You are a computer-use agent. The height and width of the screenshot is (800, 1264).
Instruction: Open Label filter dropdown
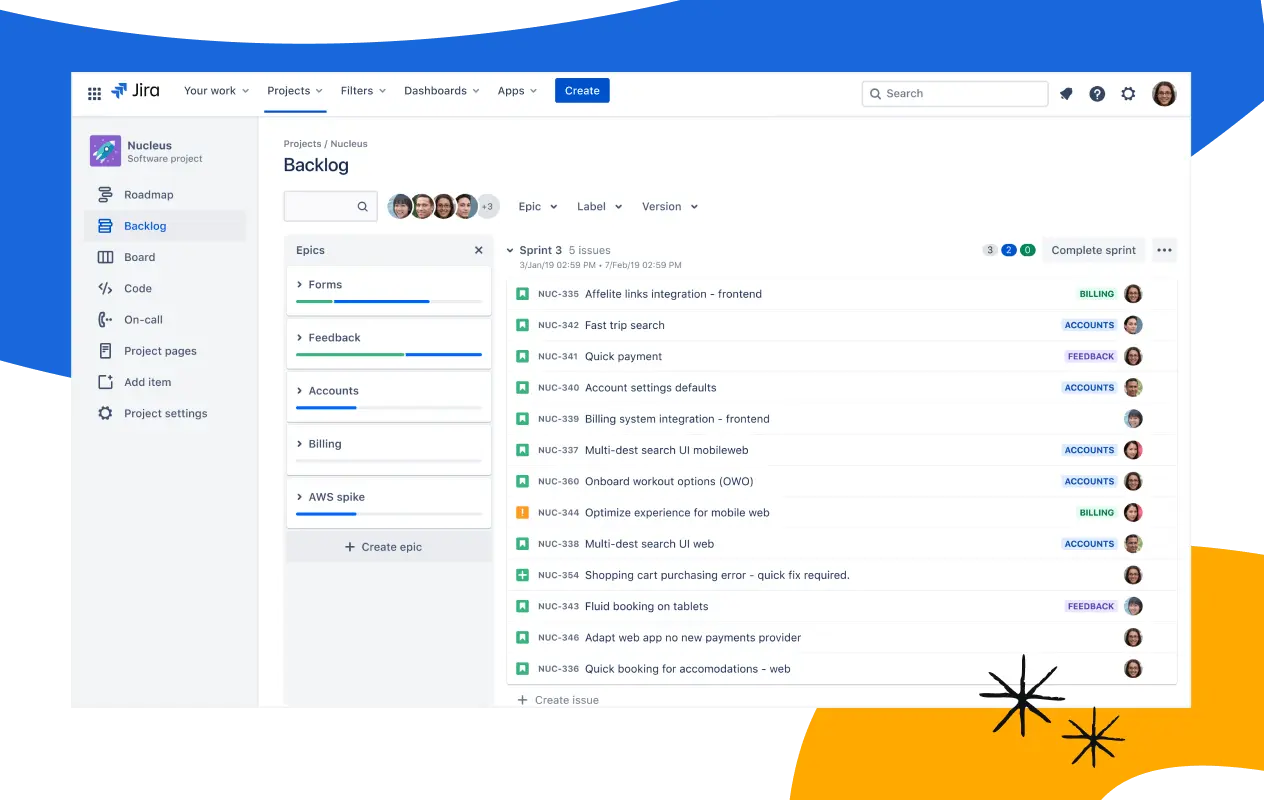[600, 207]
